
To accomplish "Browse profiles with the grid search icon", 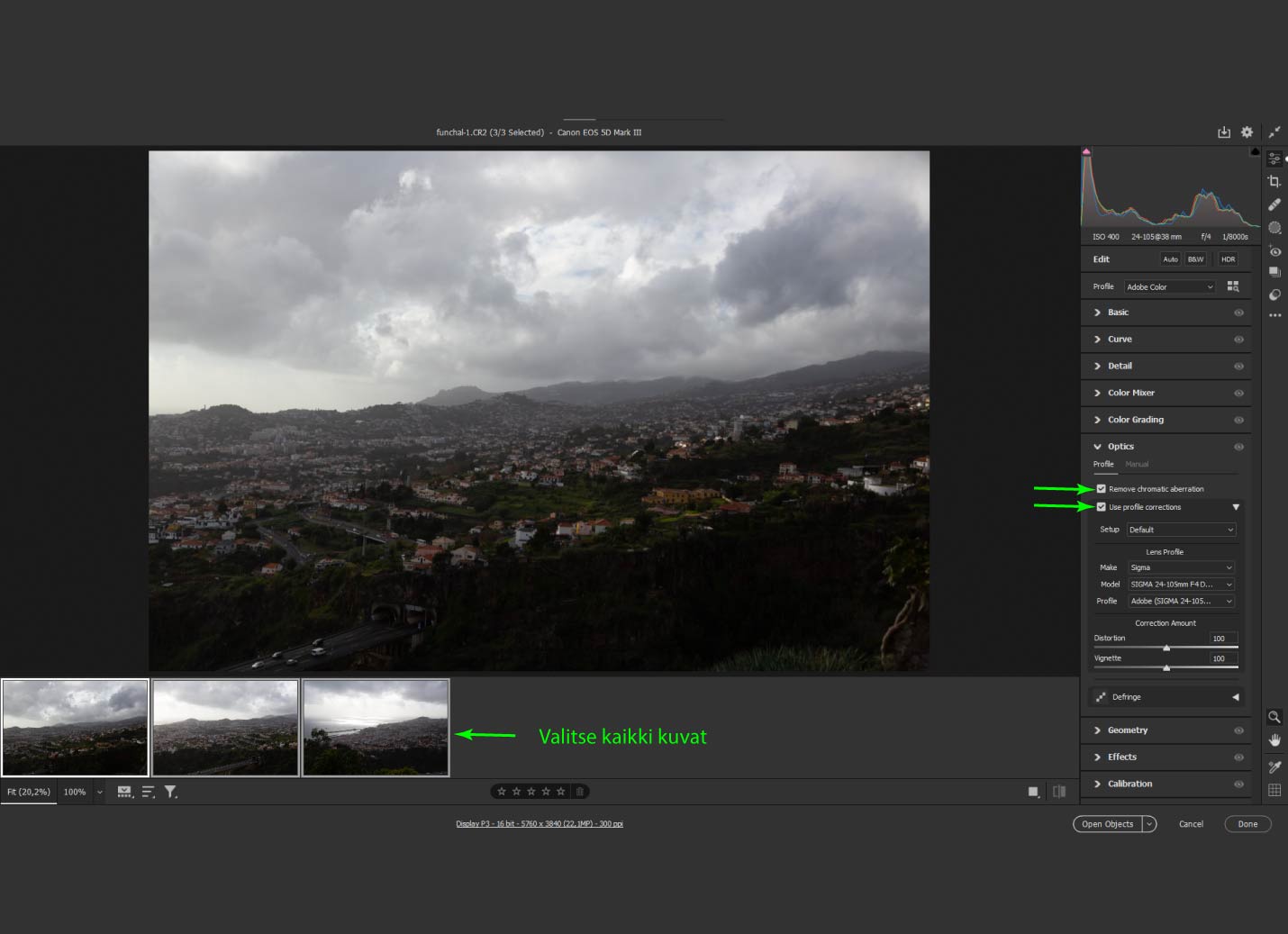I will tap(1233, 286).
